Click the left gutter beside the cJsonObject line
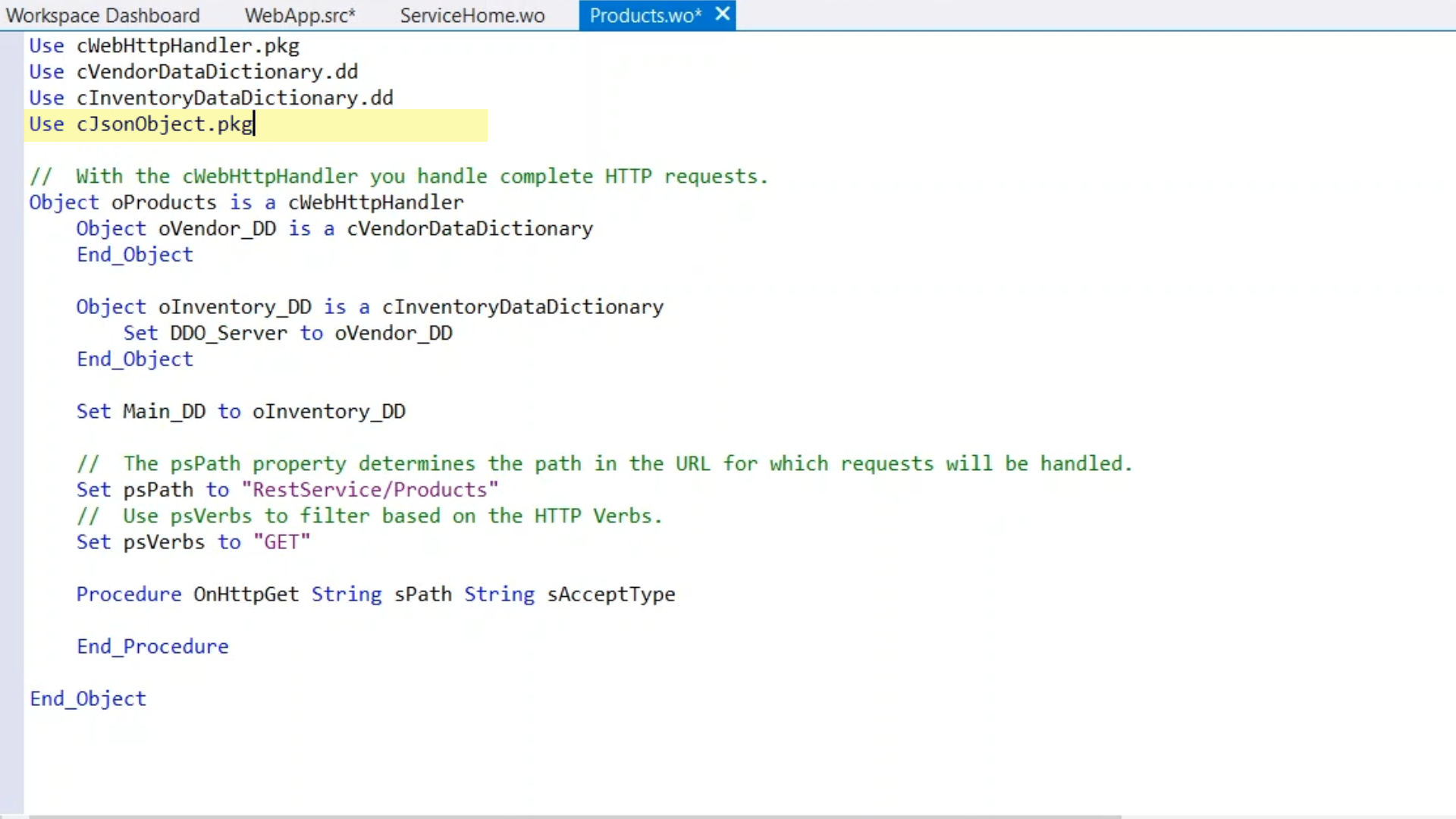Image resolution: width=1456 pixels, height=819 pixels. click(x=11, y=124)
